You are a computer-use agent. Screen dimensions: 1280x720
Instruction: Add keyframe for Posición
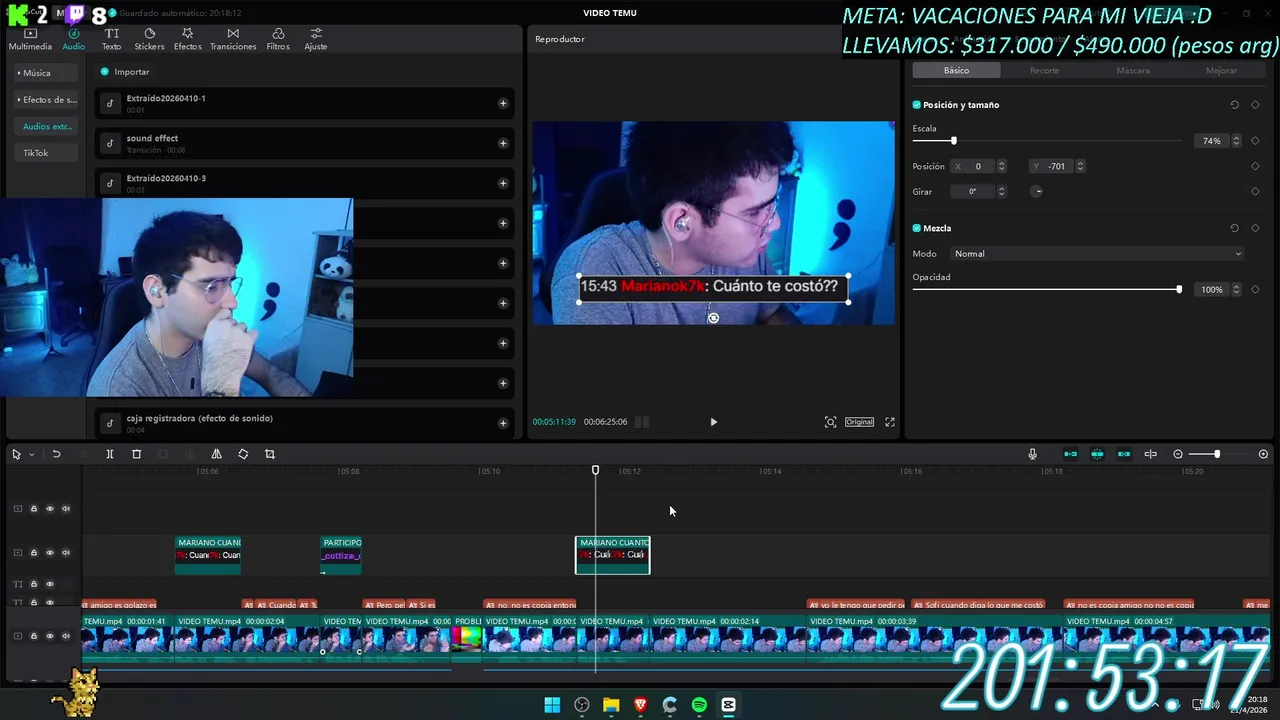(x=1255, y=166)
